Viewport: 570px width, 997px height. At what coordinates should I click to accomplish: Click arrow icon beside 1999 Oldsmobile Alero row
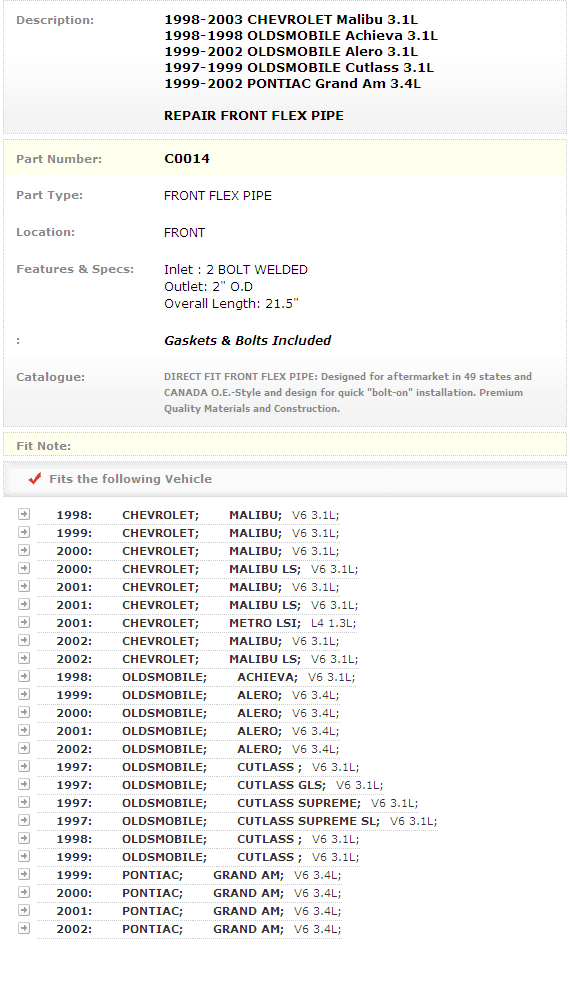click(x=24, y=694)
